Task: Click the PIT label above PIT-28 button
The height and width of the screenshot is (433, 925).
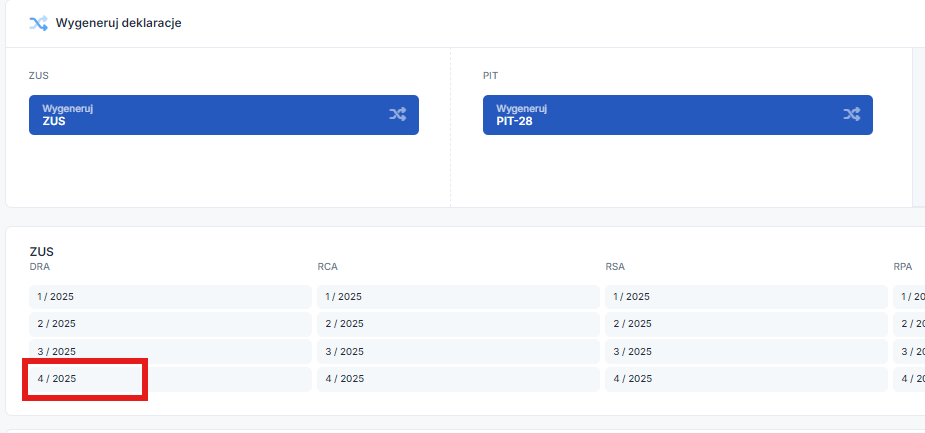Action: pyautogui.click(x=490, y=76)
